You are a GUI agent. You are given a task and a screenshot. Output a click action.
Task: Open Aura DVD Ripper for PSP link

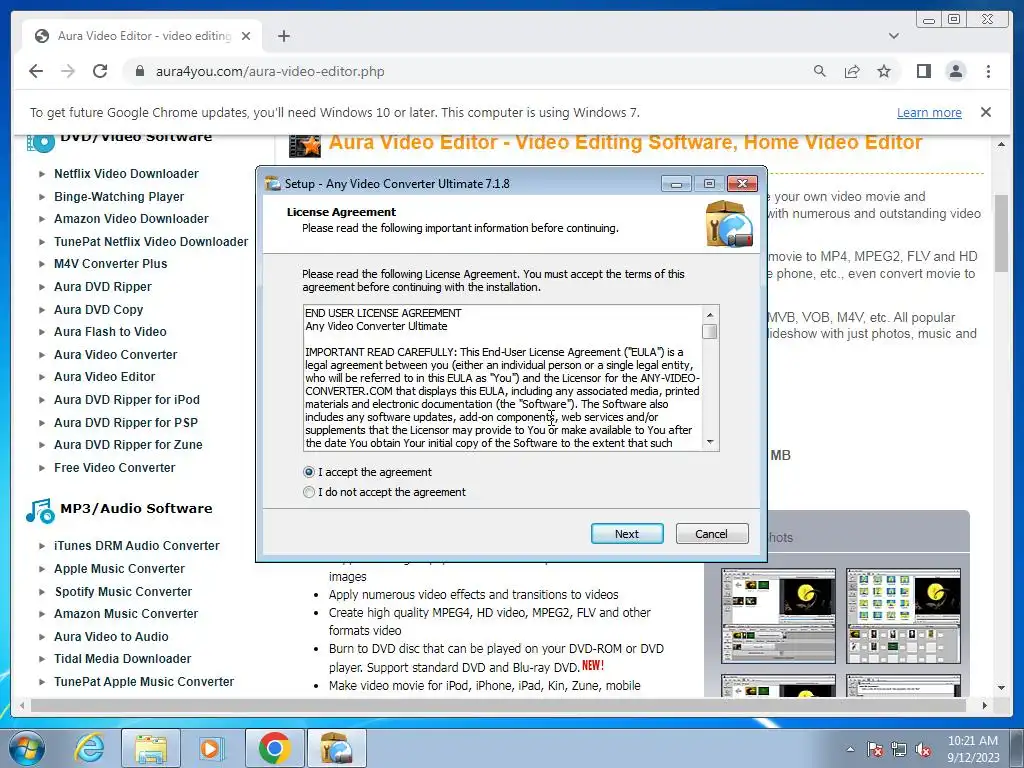125,423
